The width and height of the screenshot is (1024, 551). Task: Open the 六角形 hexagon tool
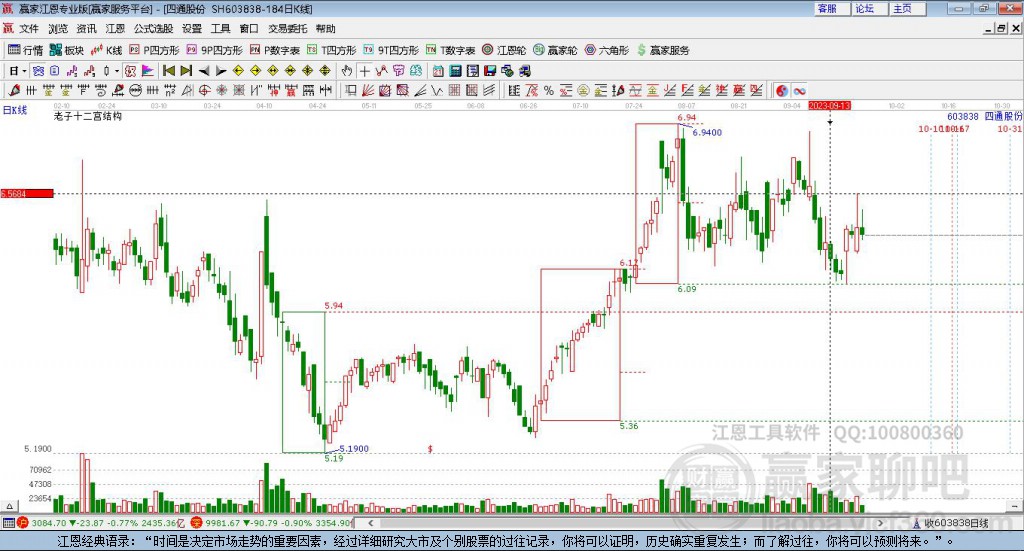pyautogui.click(x=607, y=50)
